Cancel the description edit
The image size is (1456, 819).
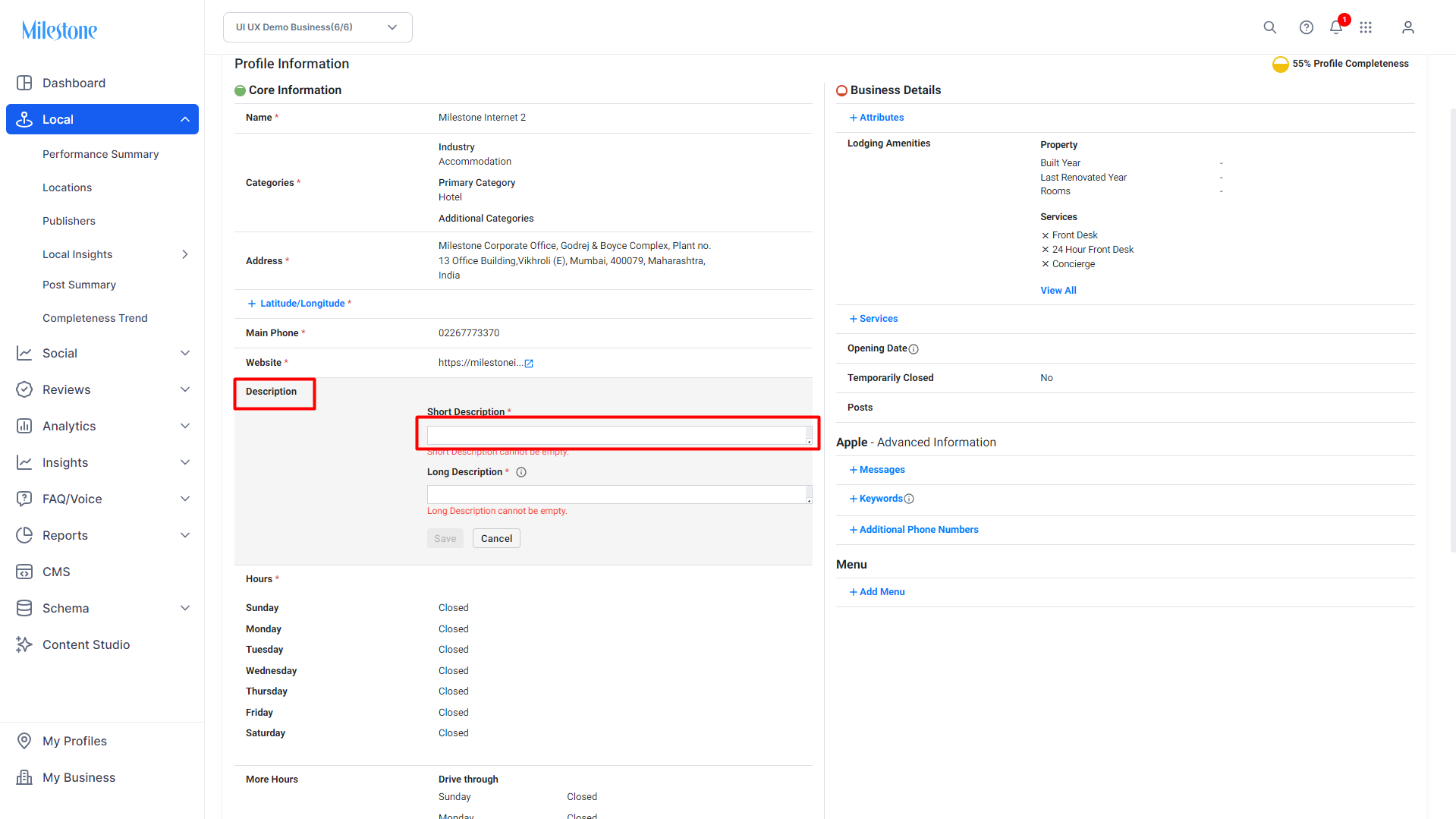point(496,539)
